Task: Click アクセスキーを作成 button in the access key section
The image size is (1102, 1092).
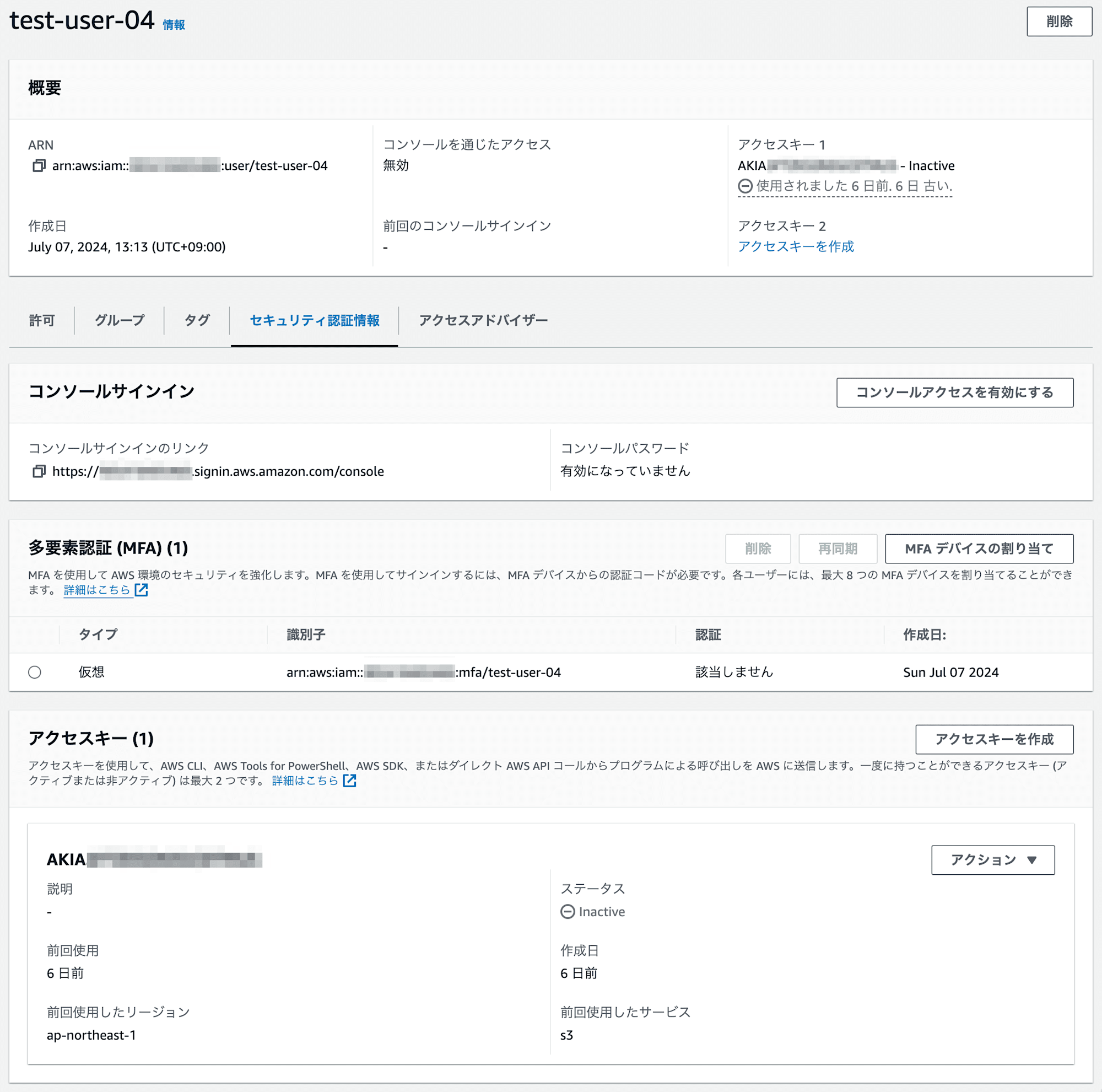Action: [x=994, y=739]
